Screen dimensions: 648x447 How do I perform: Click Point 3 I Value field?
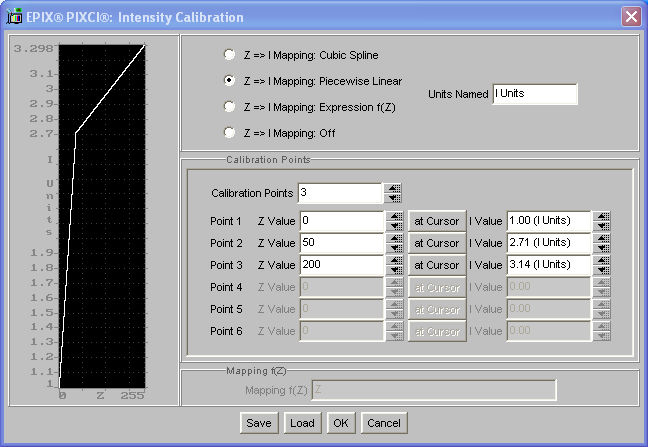pyautogui.click(x=548, y=265)
